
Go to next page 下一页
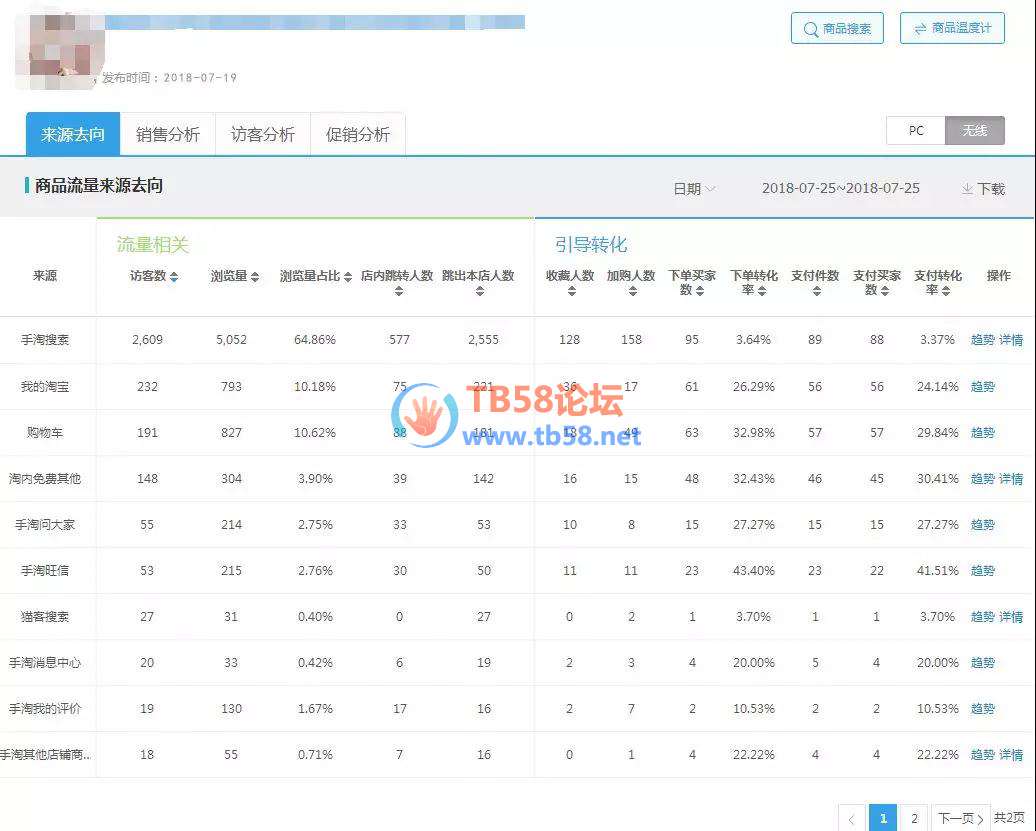click(x=960, y=819)
